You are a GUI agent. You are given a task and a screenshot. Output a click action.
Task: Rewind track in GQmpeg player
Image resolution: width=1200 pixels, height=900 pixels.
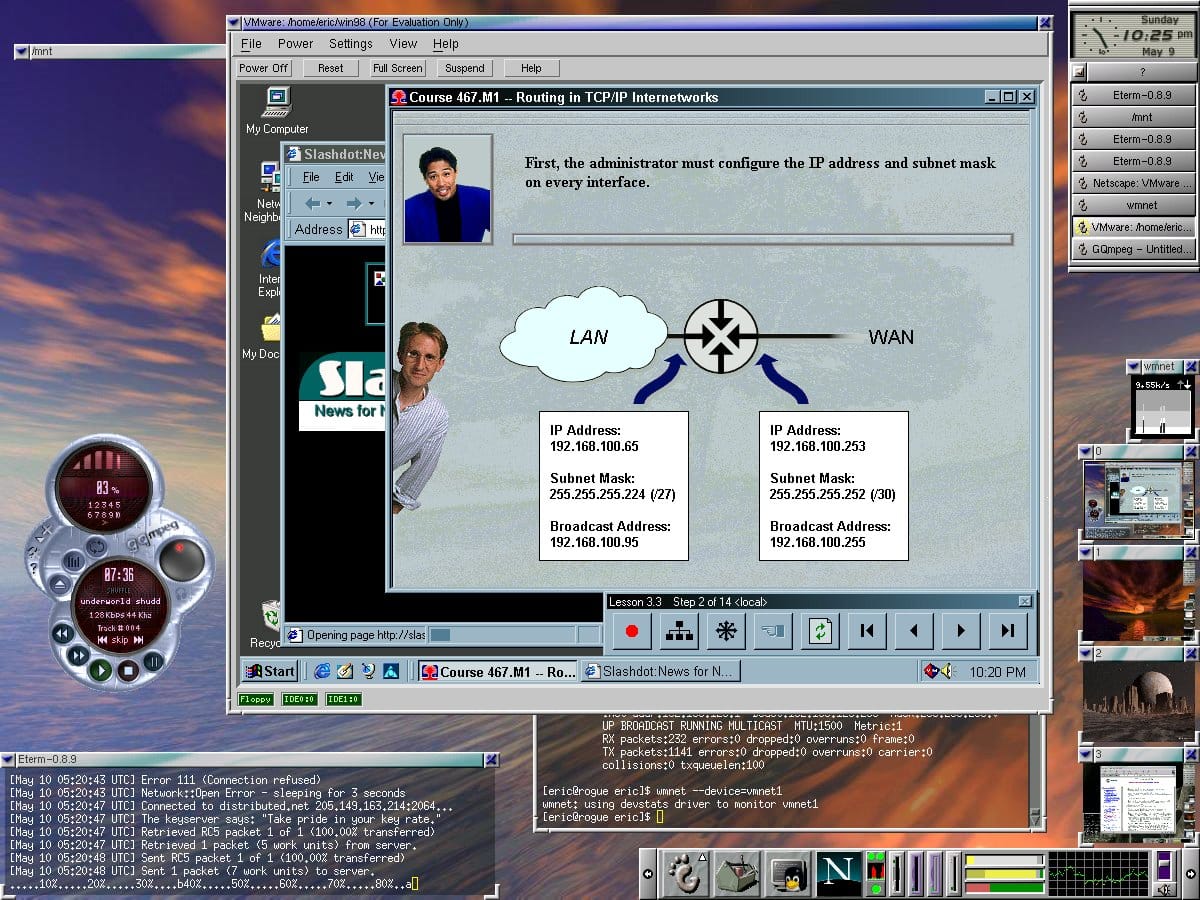click(62, 634)
